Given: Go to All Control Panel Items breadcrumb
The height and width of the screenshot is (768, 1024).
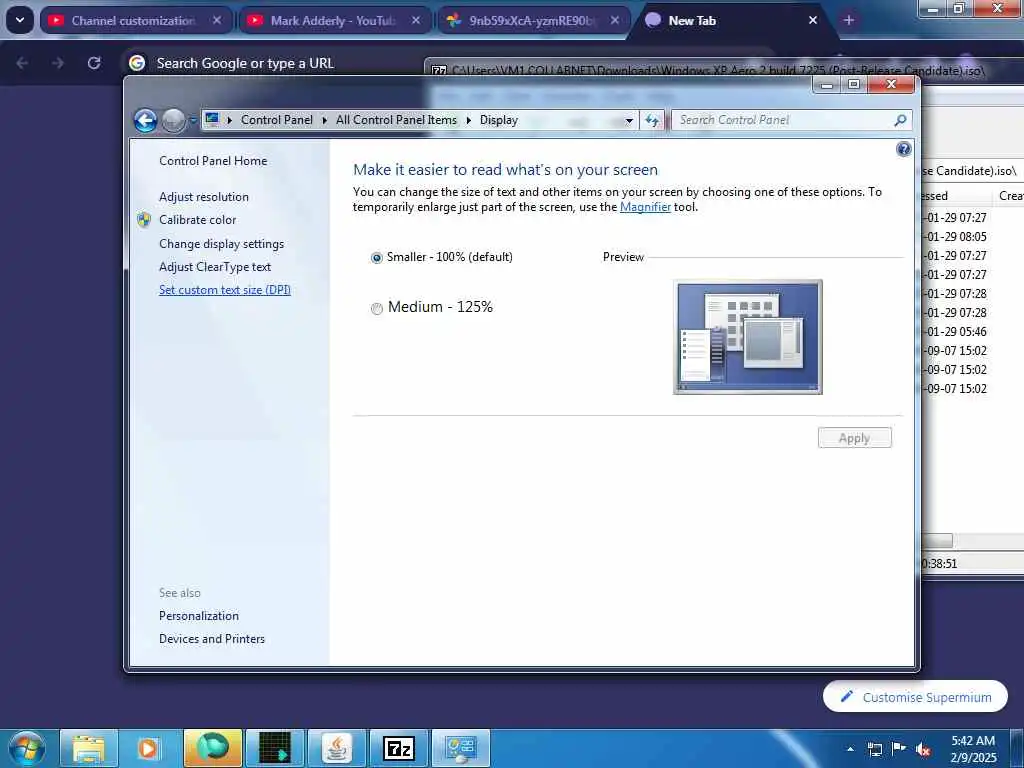Looking at the screenshot, I should point(396,120).
